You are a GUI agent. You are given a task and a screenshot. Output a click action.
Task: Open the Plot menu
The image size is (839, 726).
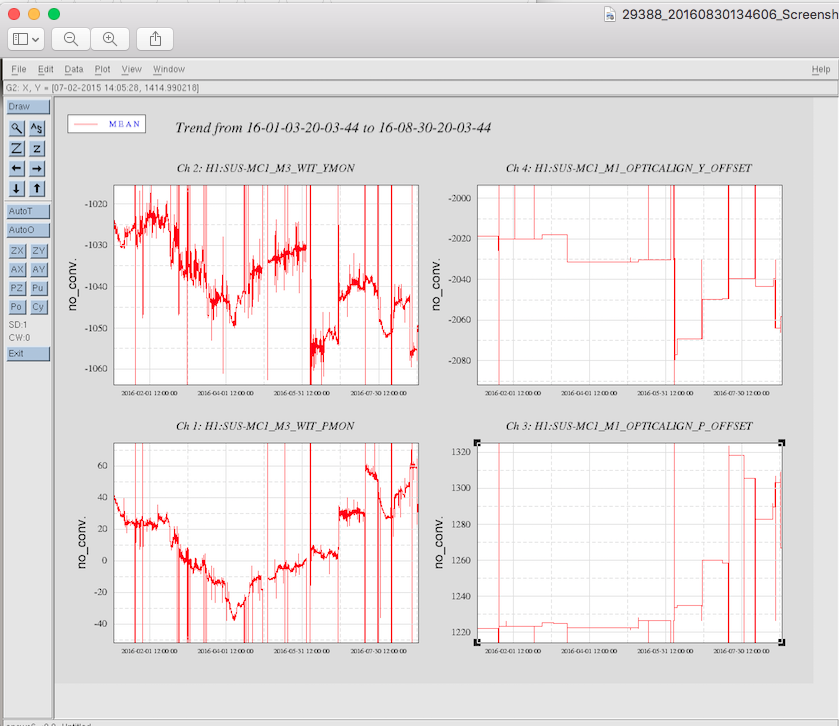pos(102,69)
